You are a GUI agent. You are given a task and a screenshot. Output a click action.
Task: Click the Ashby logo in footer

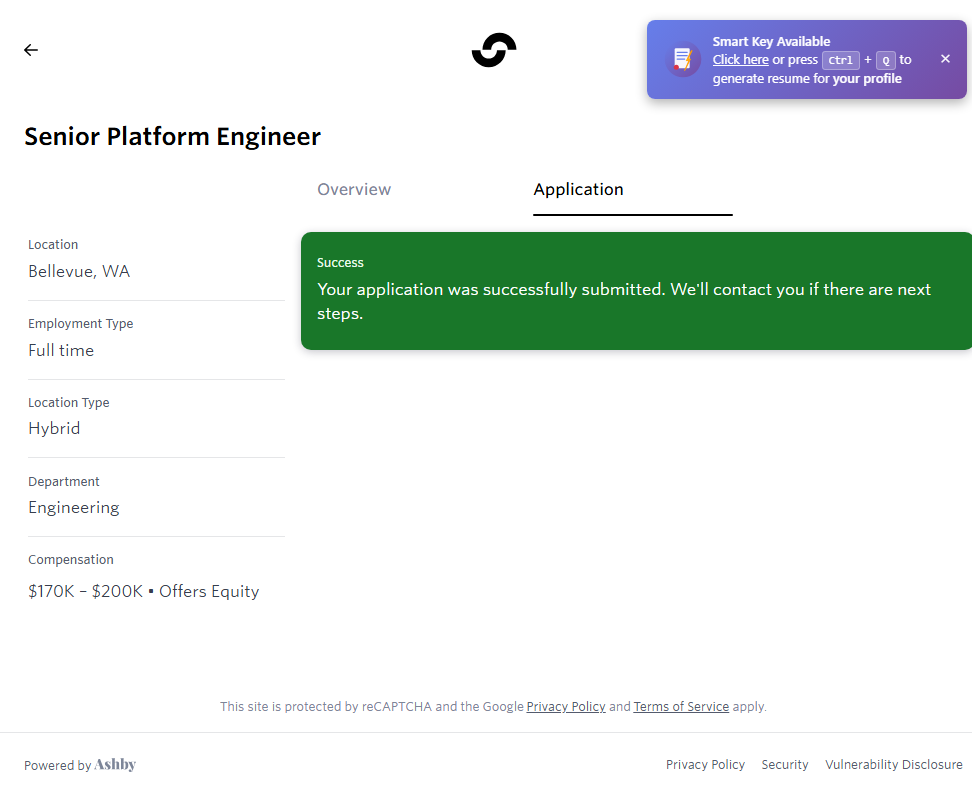(115, 765)
